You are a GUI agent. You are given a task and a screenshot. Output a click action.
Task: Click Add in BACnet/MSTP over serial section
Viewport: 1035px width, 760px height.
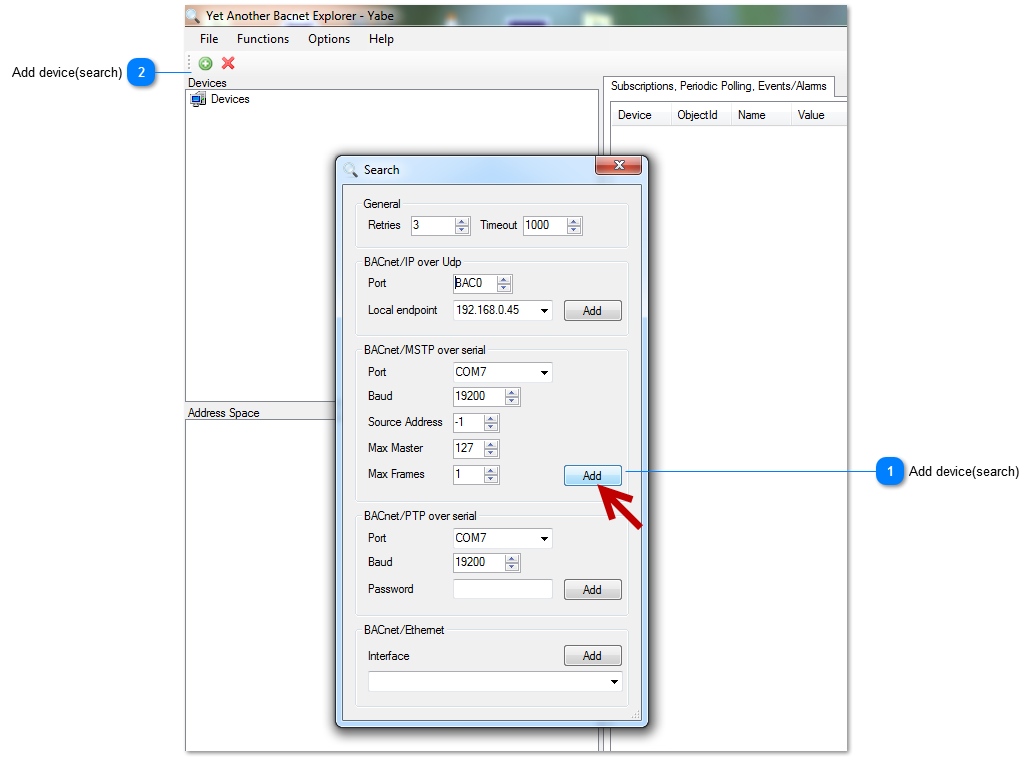click(592, 475)
